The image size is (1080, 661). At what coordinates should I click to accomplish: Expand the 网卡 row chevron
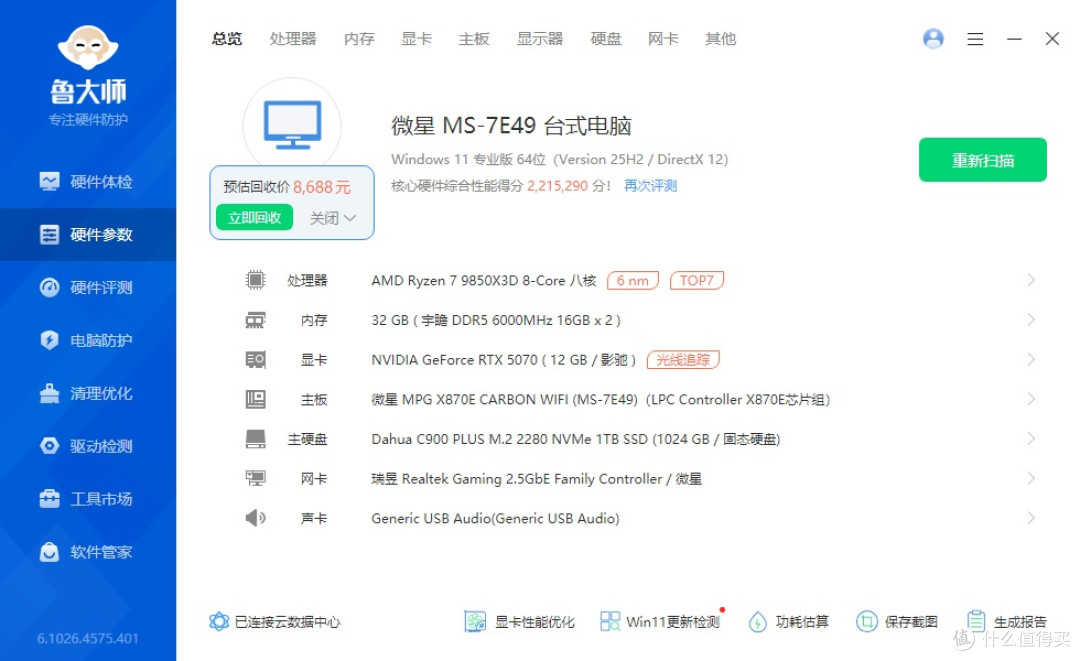coord(1031,478)
